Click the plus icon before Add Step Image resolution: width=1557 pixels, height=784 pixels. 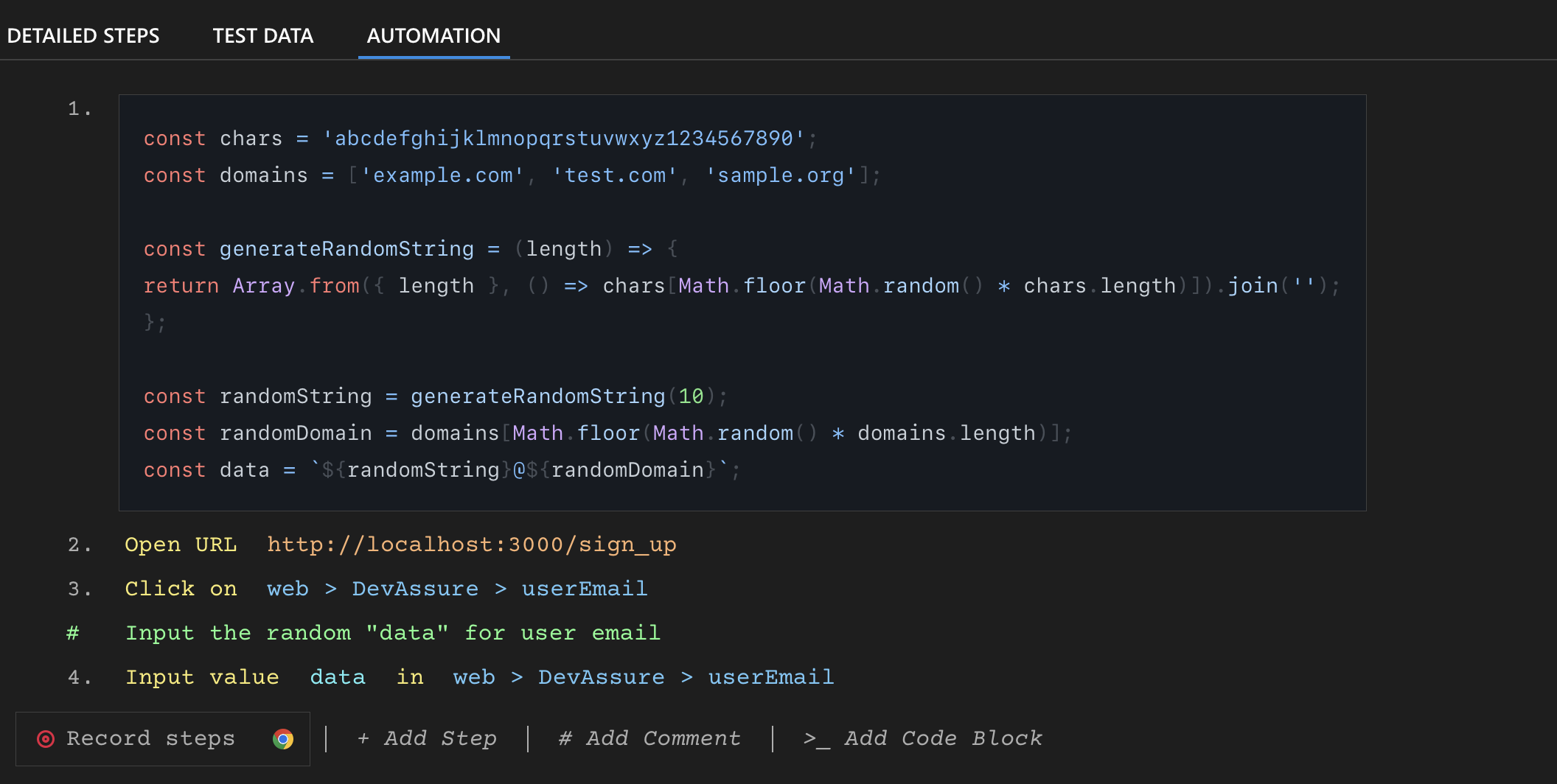tap(364, 738)
